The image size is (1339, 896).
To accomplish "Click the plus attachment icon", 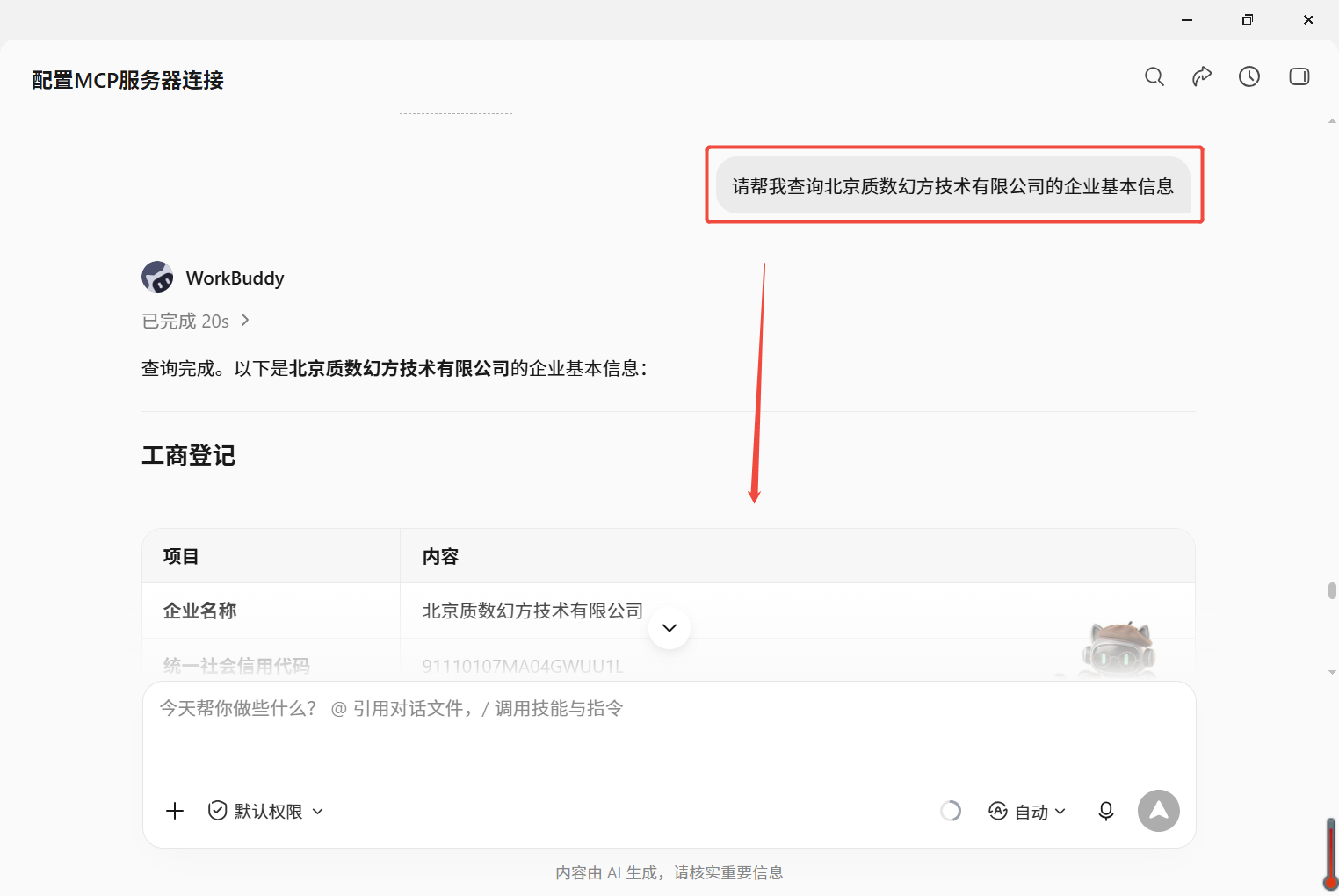I will point(175,811).
